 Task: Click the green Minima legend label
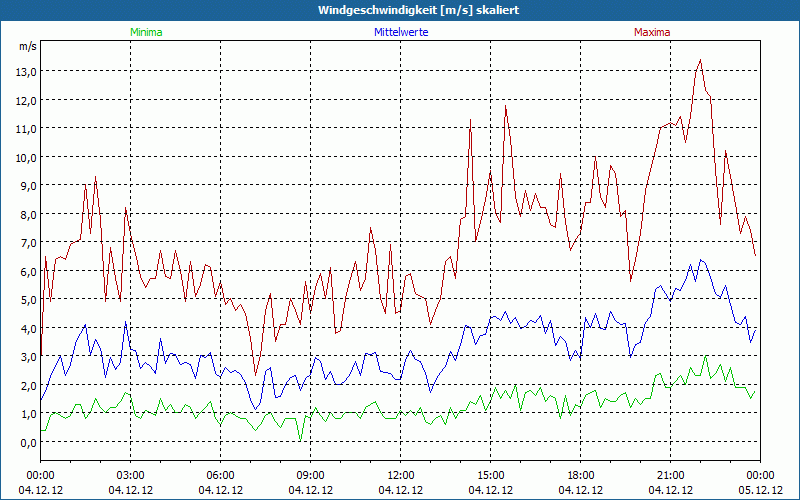click(x=146, y=32)
